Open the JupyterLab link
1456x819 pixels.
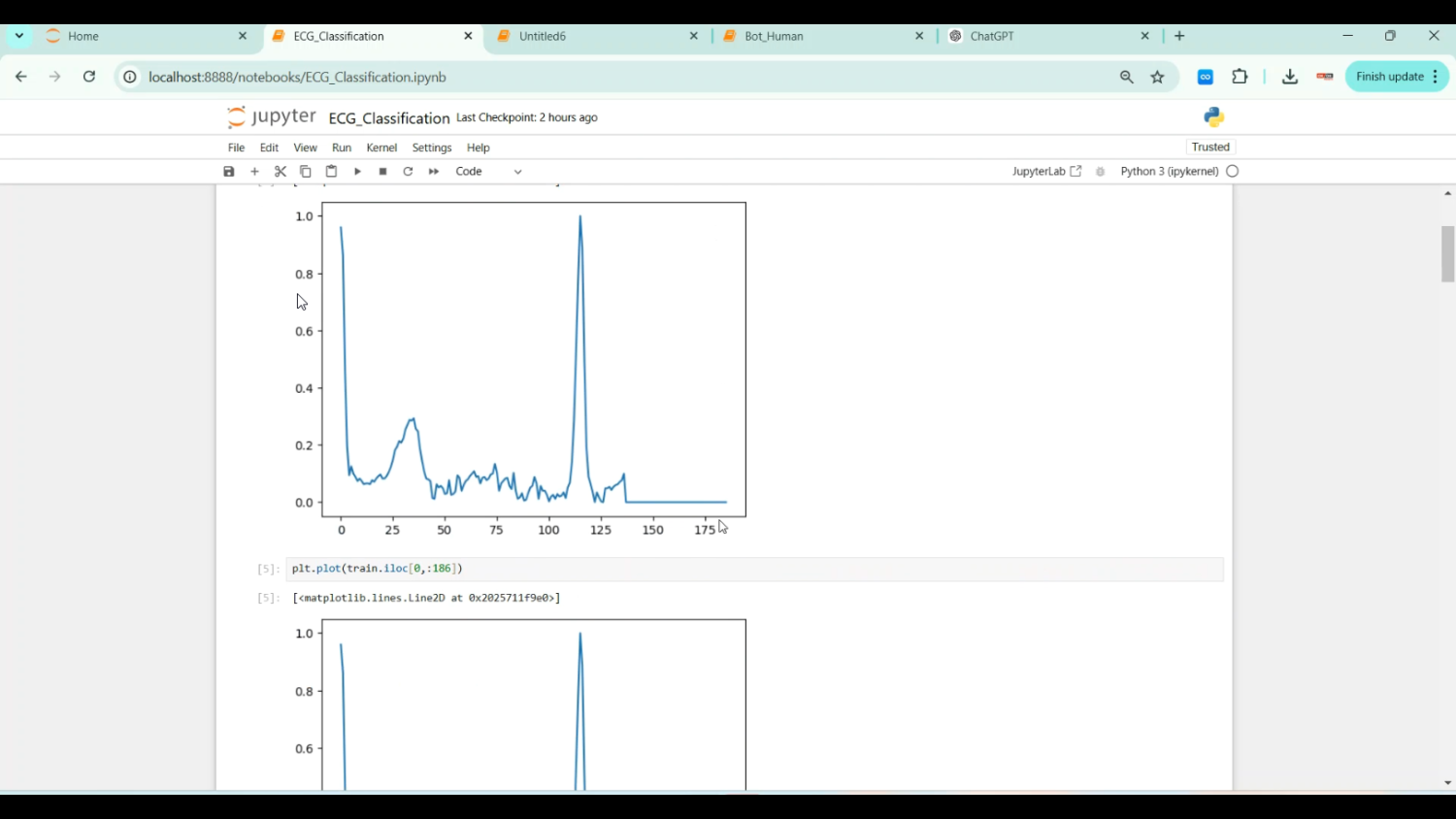pos(1046,172)
